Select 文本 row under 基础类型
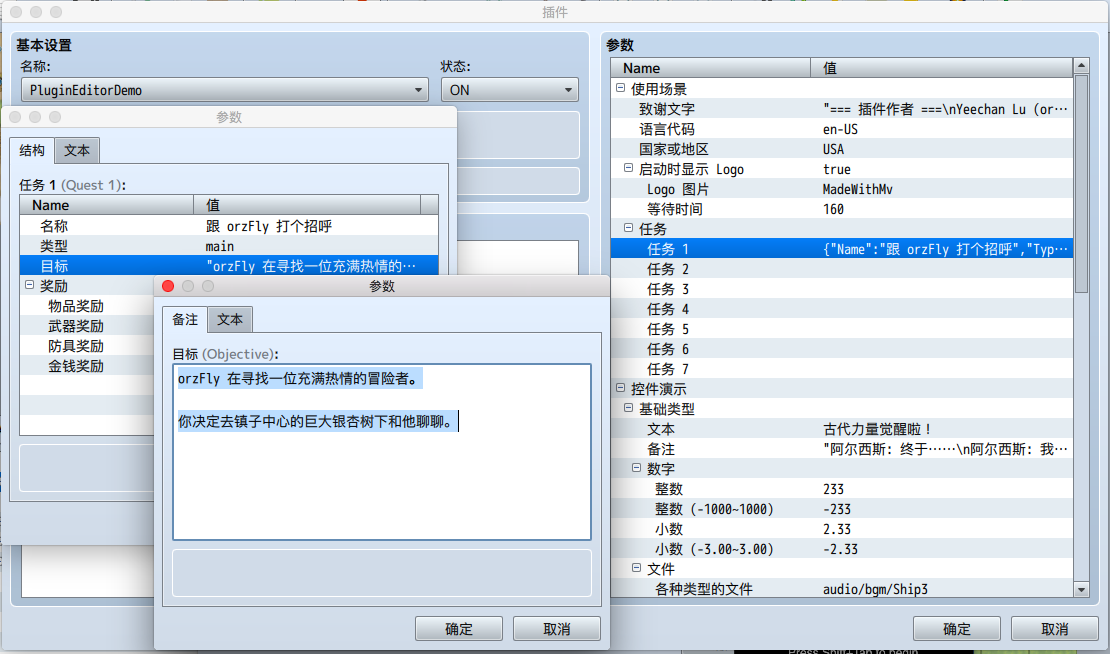The image size is (1110, 654). point(842,429)
